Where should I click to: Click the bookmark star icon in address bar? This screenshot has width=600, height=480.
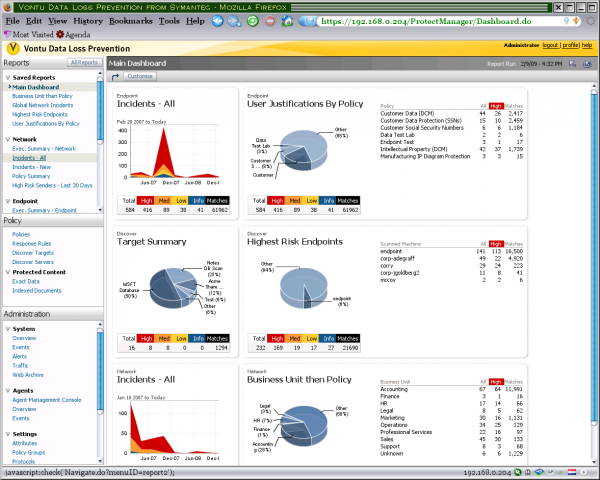[x=576, y=21]
